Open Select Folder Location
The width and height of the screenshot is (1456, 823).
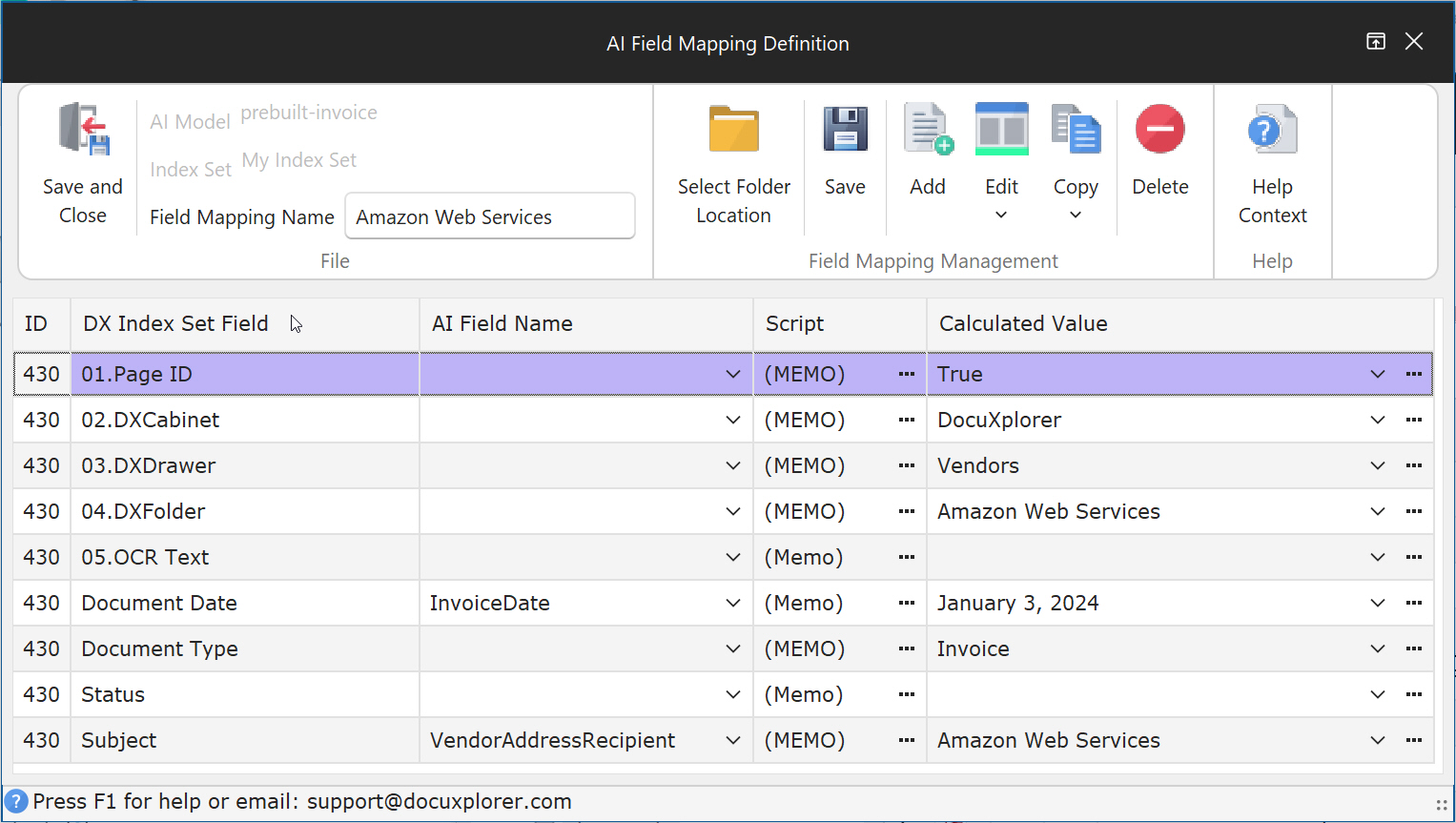click(733, 130)
